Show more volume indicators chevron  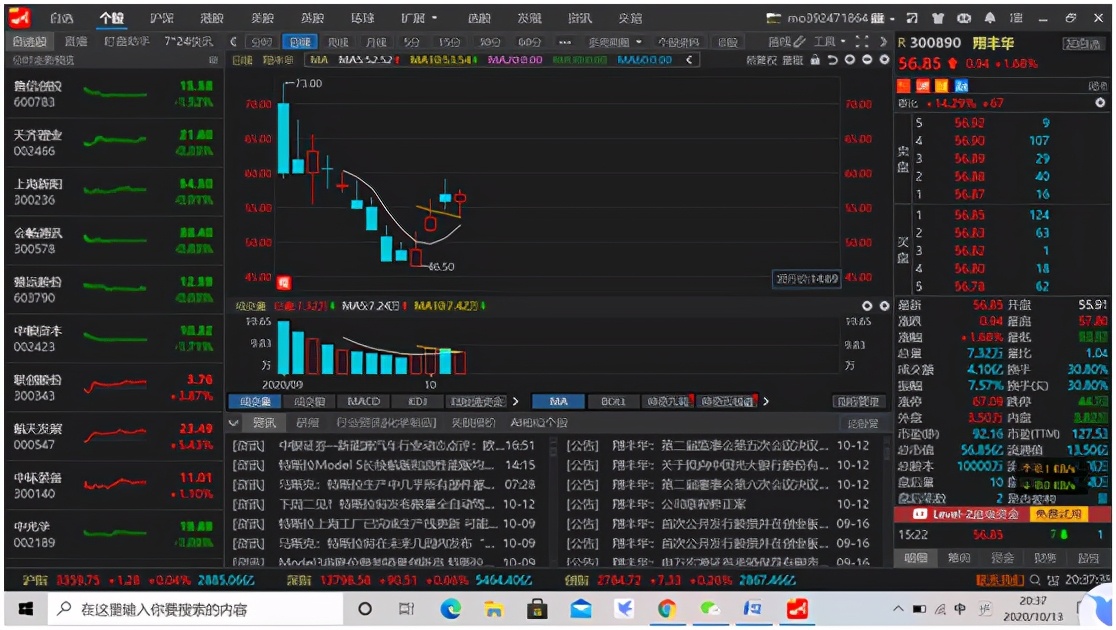515,401
